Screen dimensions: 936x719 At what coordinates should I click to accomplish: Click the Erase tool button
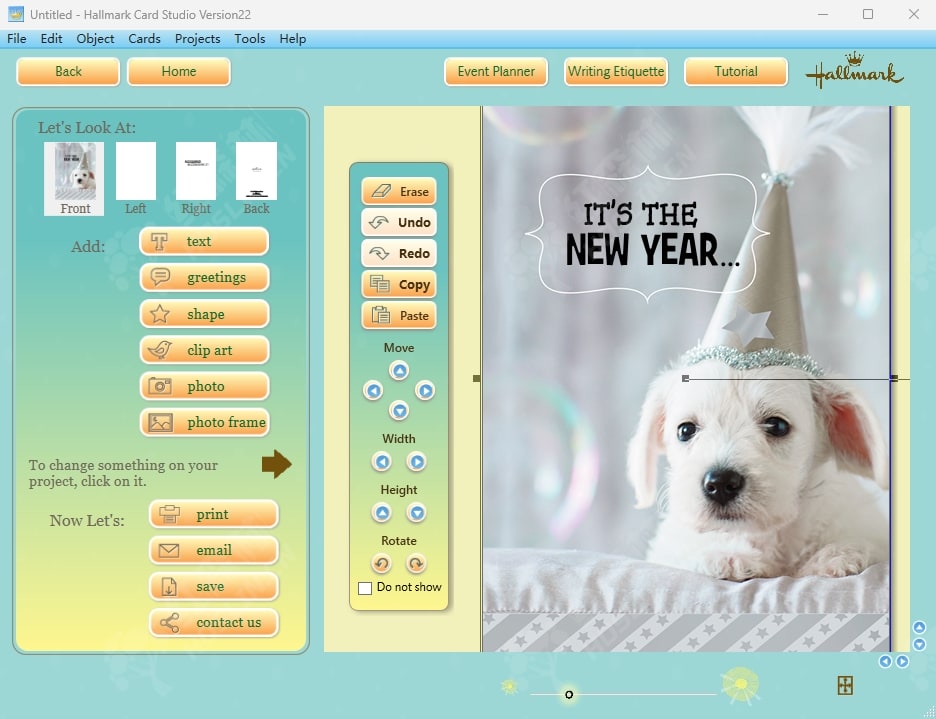[x=399, y=191]
